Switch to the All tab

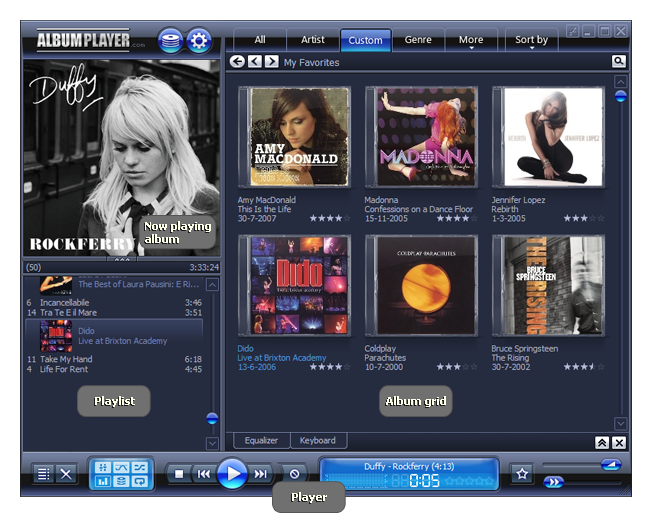point(260,40)
